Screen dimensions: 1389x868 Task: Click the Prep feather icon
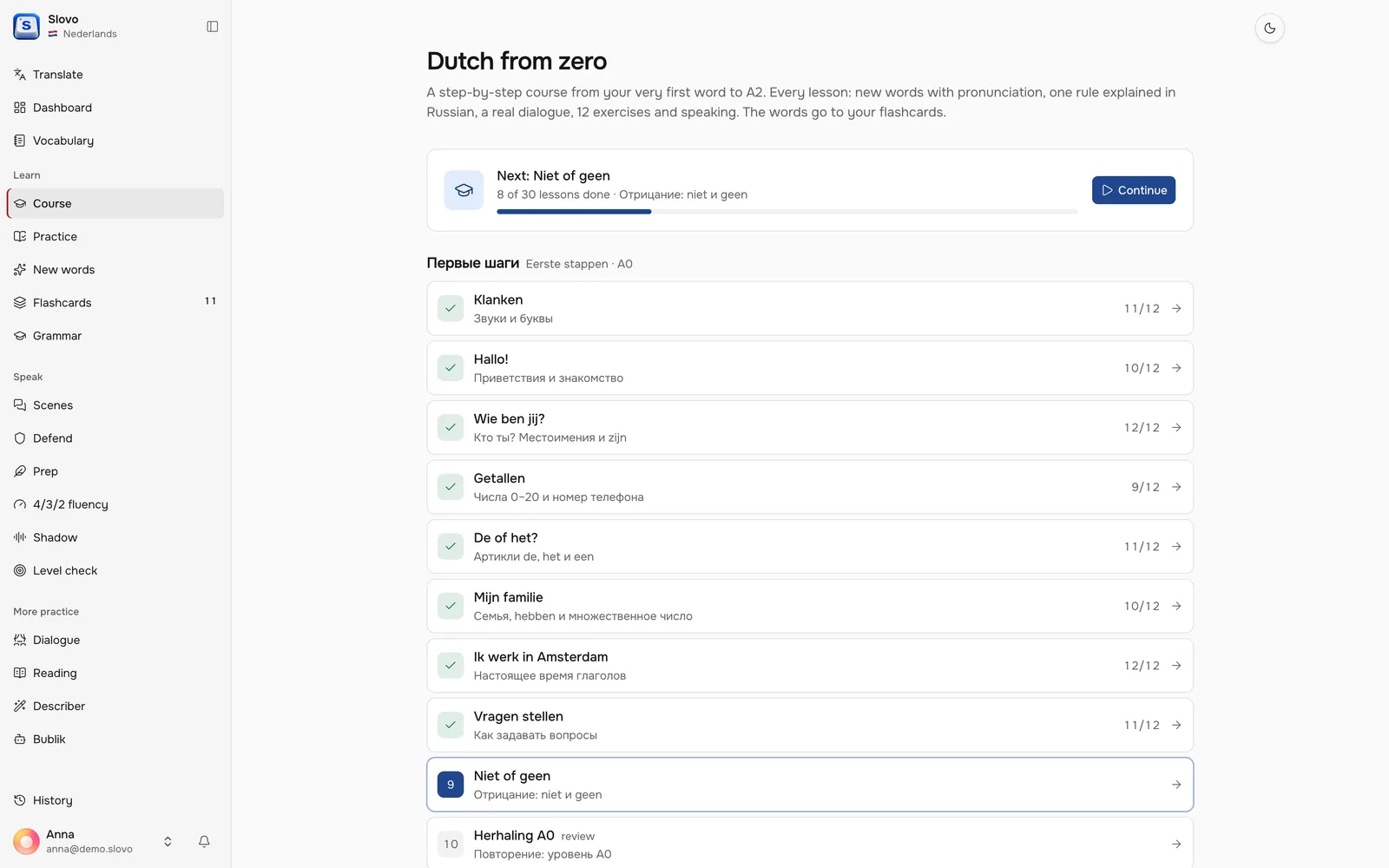coord(20,470)
